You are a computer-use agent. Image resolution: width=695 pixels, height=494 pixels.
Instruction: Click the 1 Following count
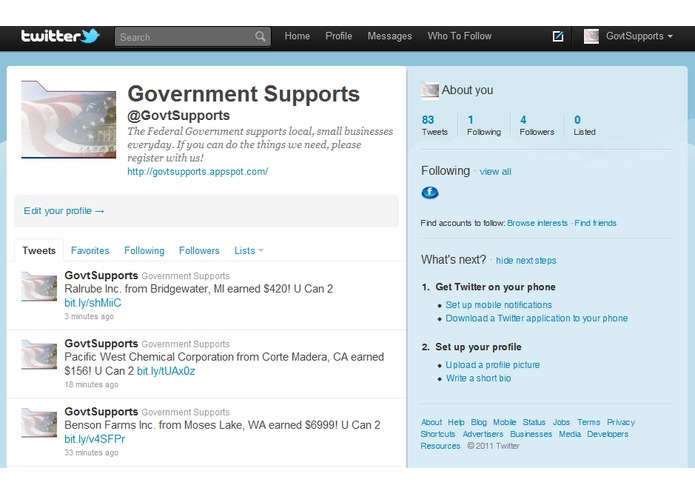[x=484, y=125]
